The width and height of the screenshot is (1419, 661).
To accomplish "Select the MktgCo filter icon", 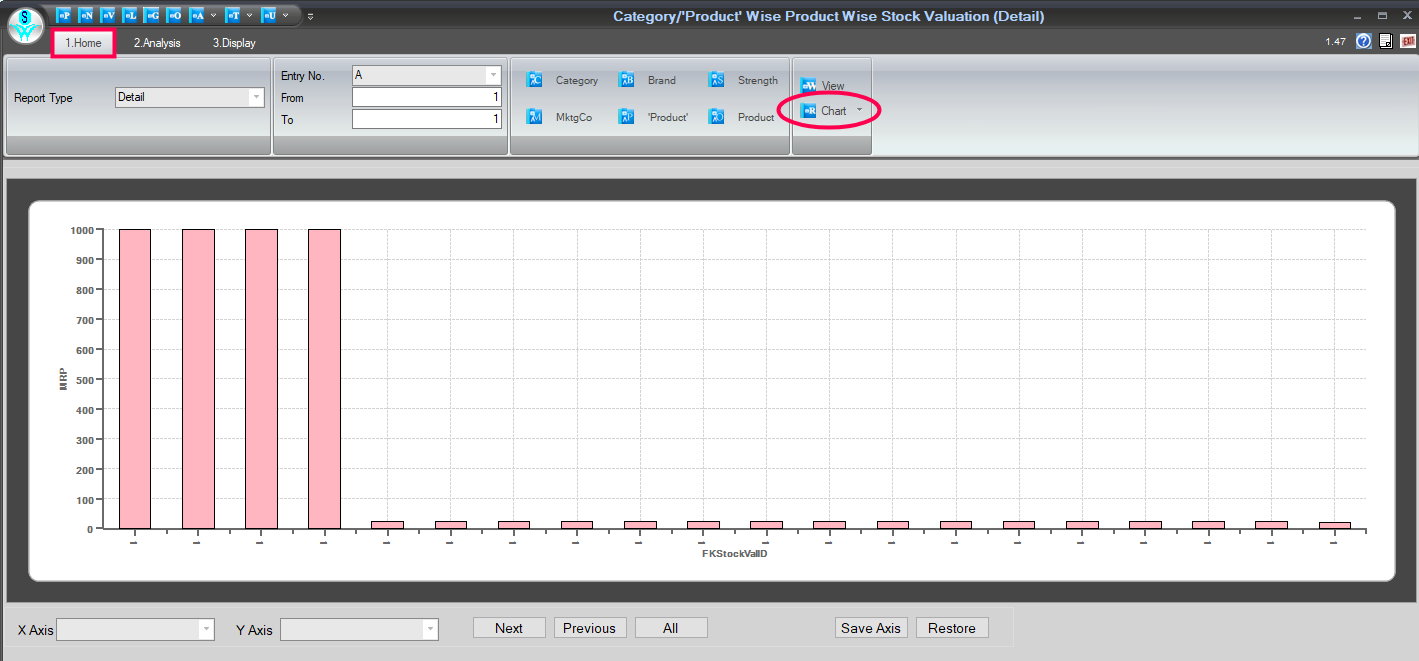I will 535,117.
